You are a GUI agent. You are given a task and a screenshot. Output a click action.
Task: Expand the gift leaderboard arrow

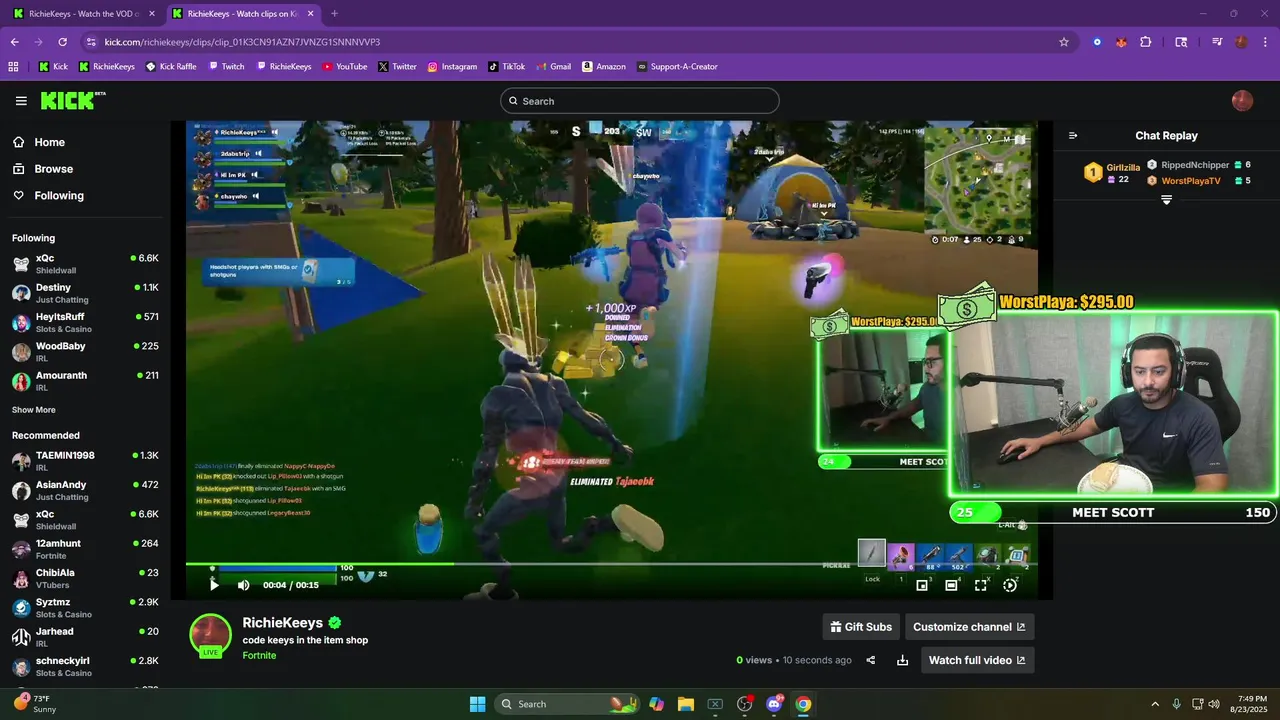(1166, 200)
